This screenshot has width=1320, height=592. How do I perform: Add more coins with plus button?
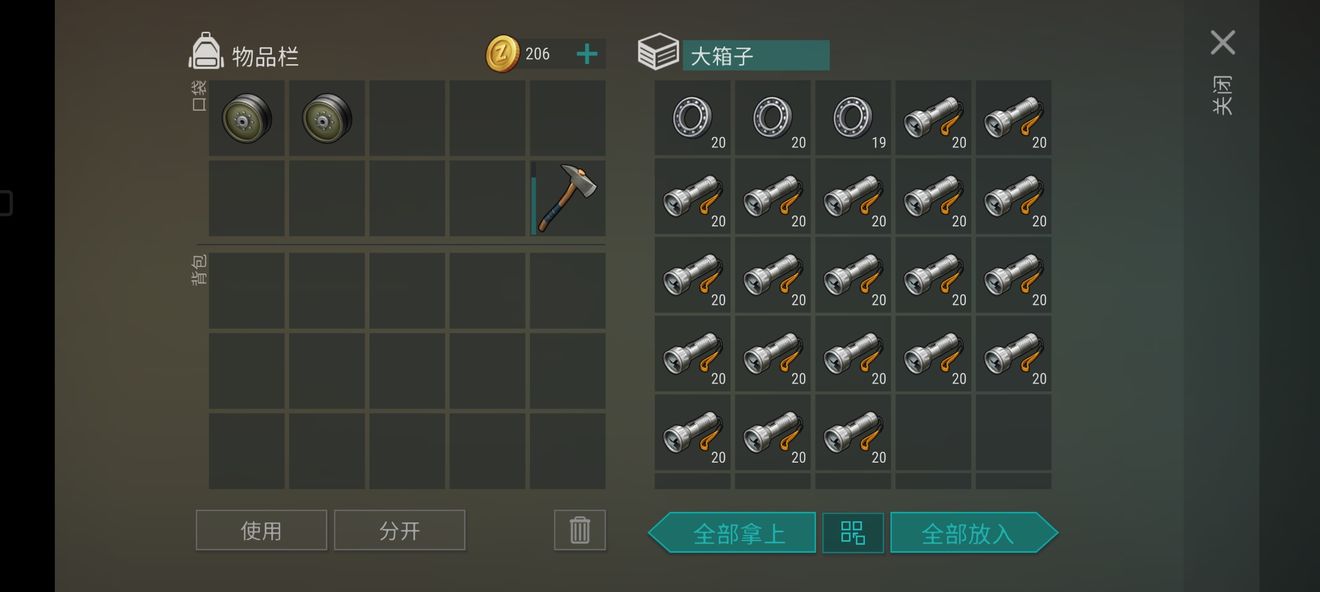tap(587, 54)
